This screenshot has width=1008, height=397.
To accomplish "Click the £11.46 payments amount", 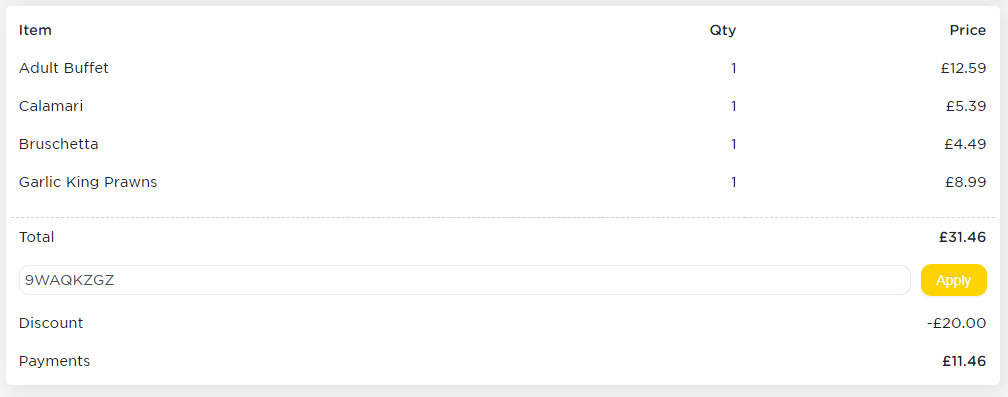I will [x=964, y=361].
